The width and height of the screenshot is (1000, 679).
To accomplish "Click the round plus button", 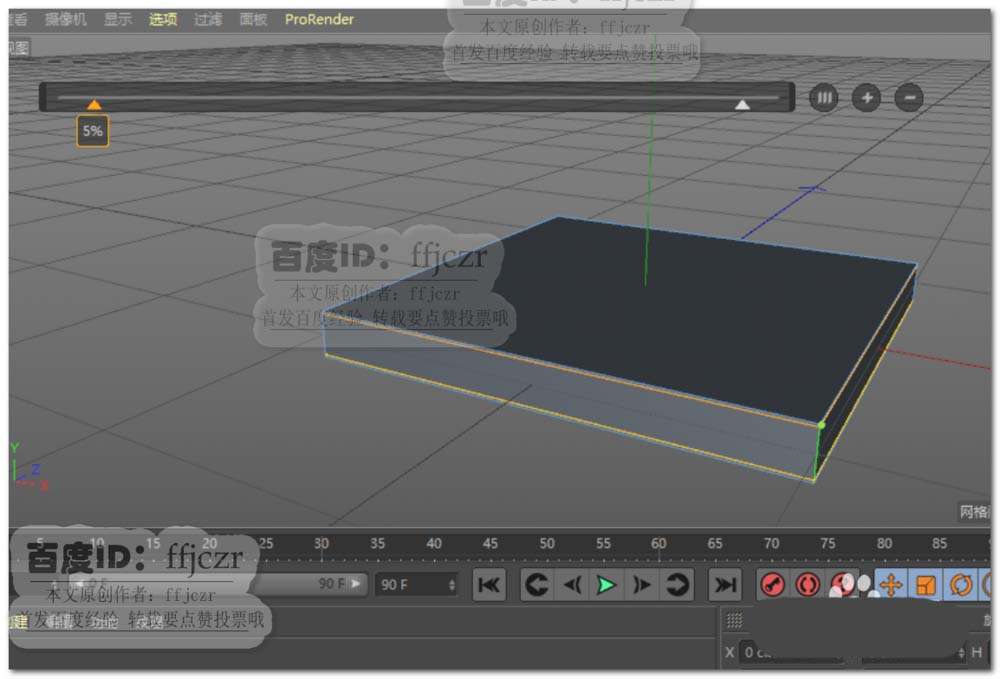I will pos(866,98).
